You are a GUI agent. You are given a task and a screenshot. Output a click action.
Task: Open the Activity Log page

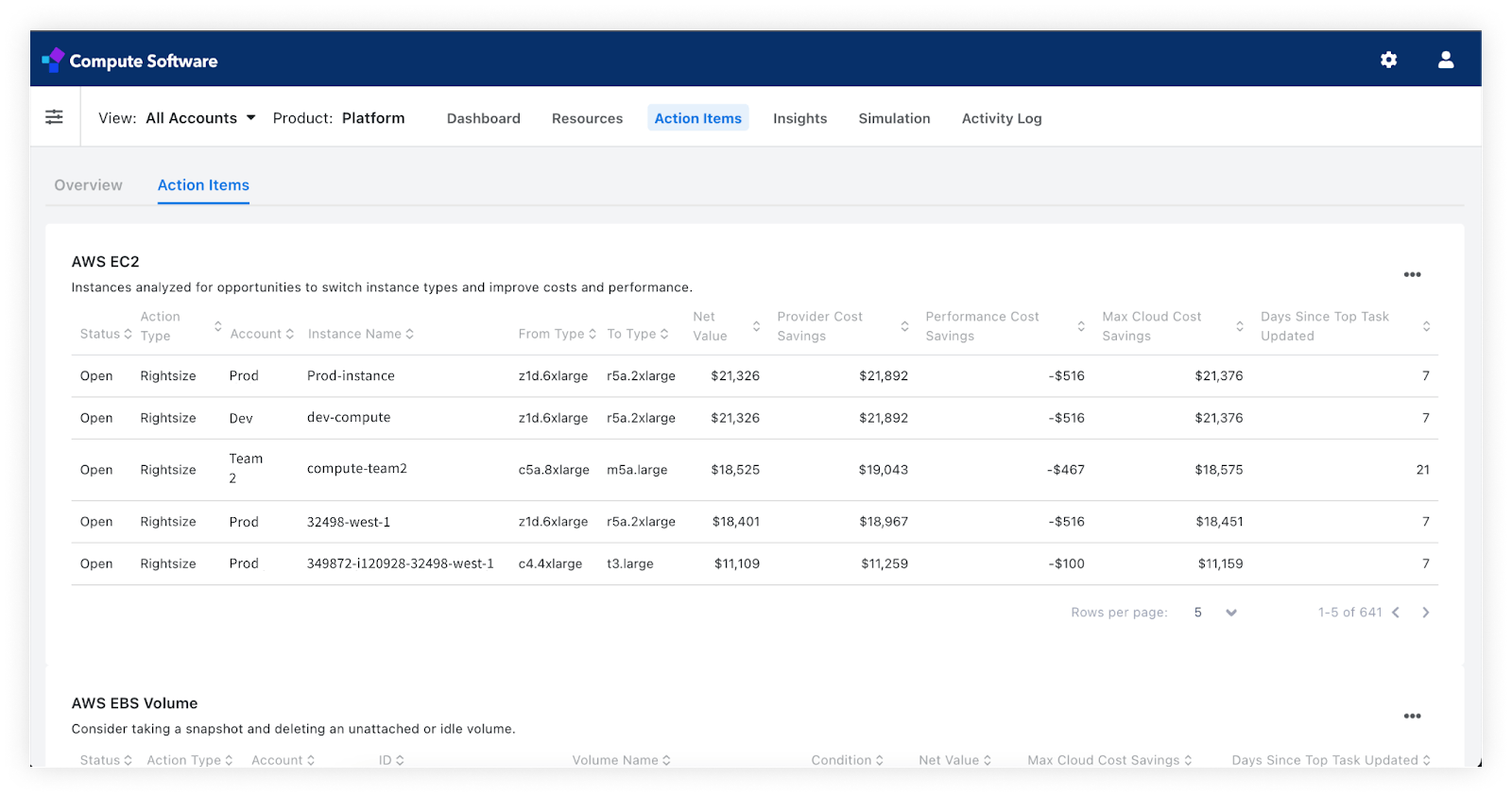click(1002, 118)
